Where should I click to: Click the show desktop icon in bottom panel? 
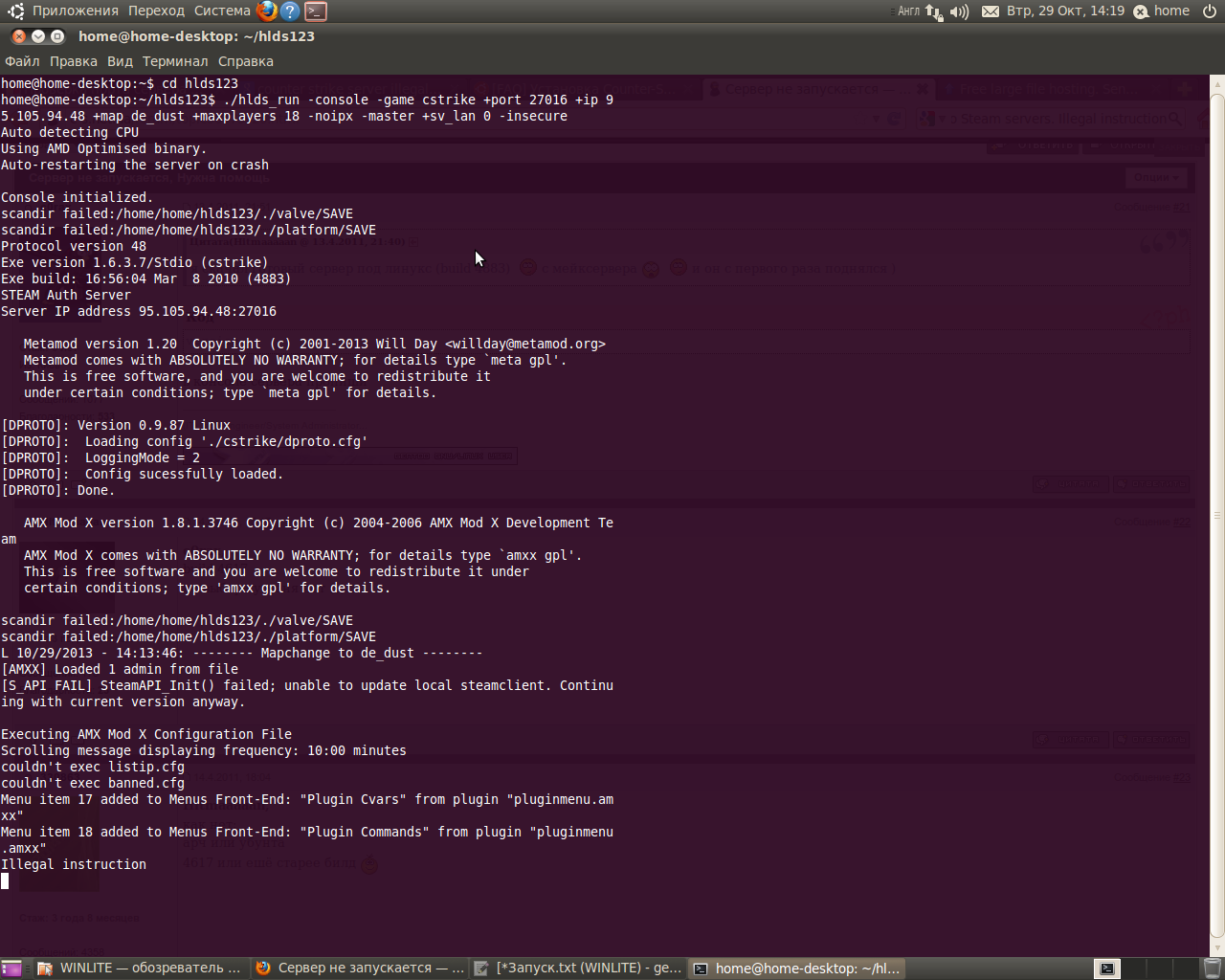(x=11, y=969)
